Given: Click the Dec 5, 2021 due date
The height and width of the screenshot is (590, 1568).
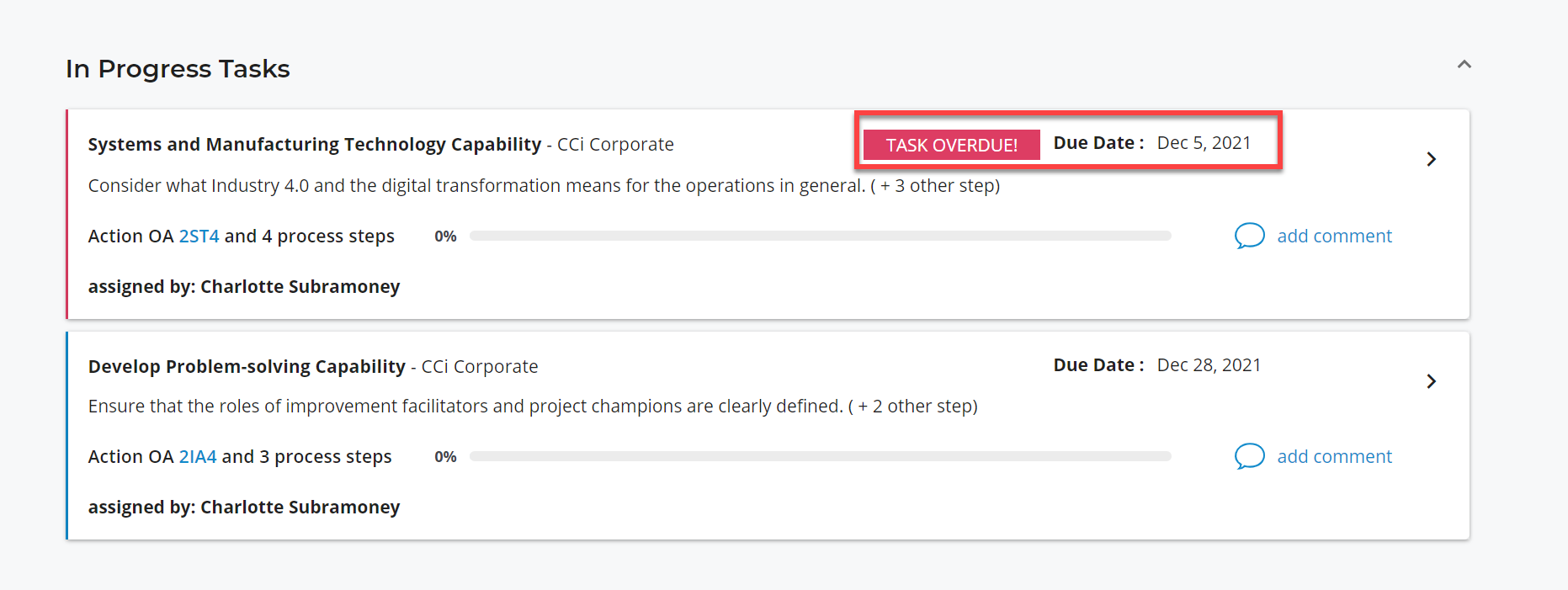Looking at the screenshot, I should (1204, 143).
